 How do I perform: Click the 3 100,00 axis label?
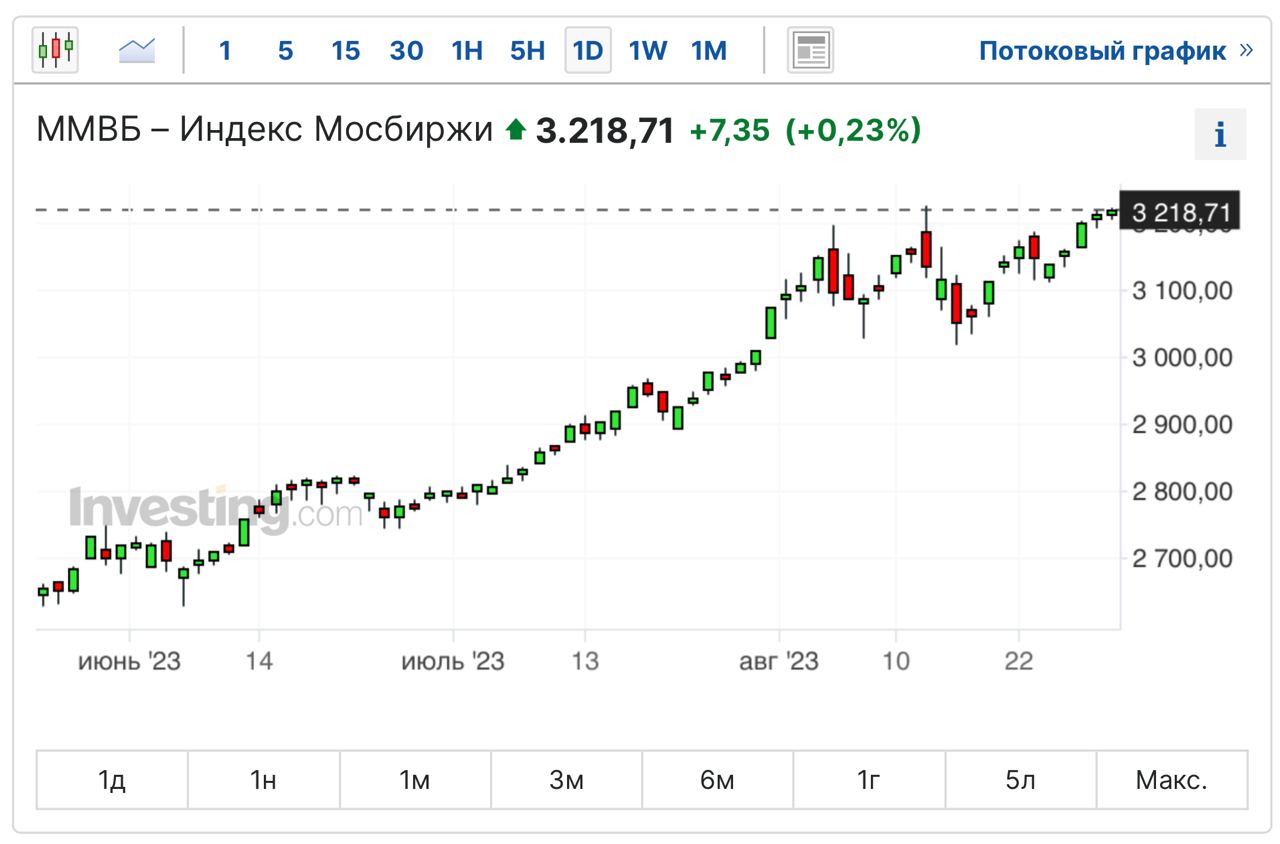coord(1181,291)
